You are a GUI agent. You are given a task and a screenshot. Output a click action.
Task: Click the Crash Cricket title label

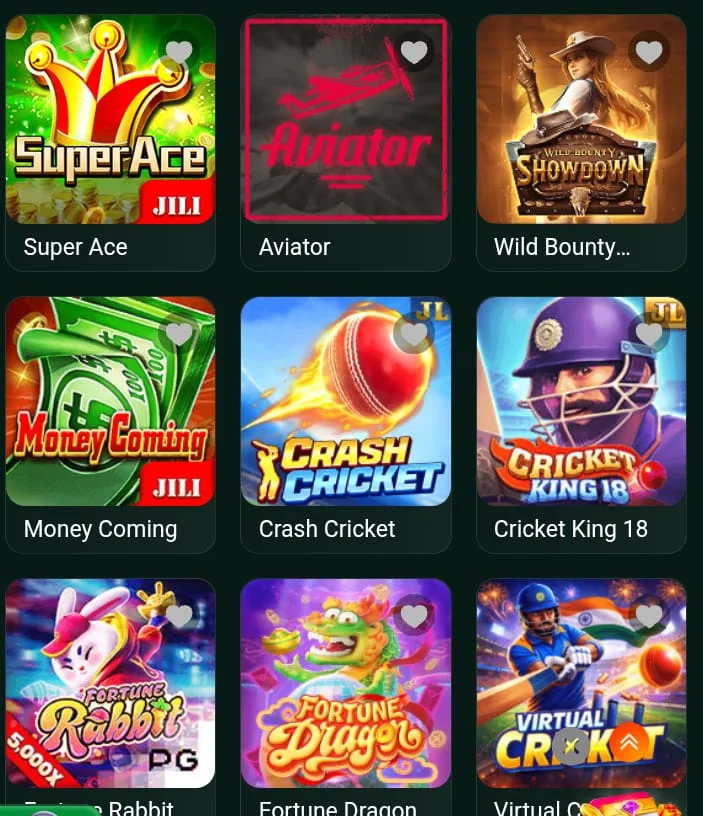point(327,529)
